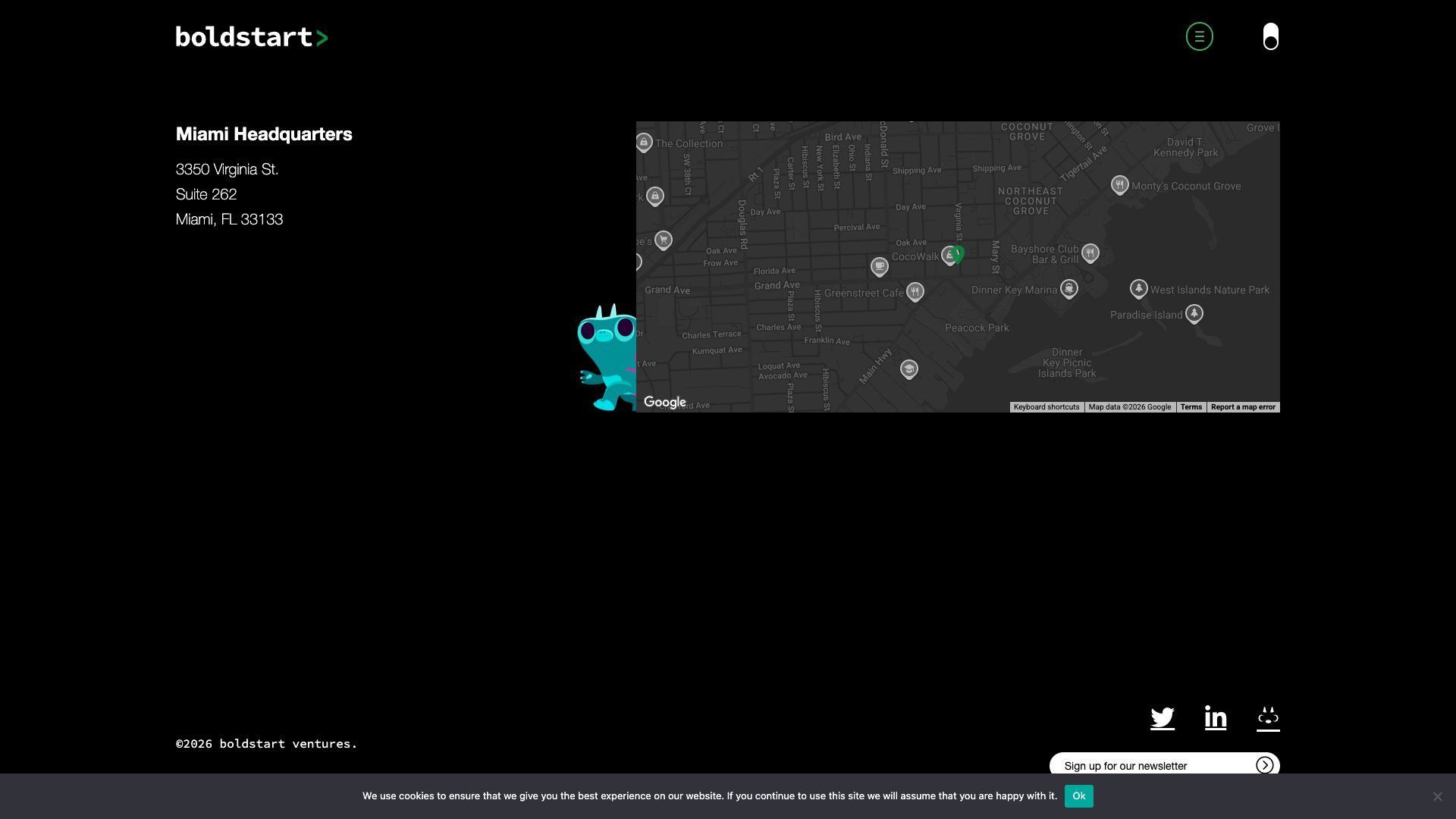Click the Paradise Island park marker

[1194, 312]
